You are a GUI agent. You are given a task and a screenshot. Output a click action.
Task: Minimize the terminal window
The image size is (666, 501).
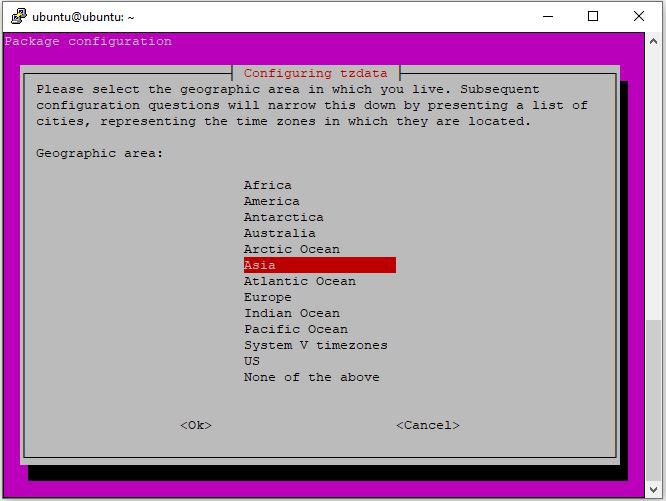click(x=548, y=16)
